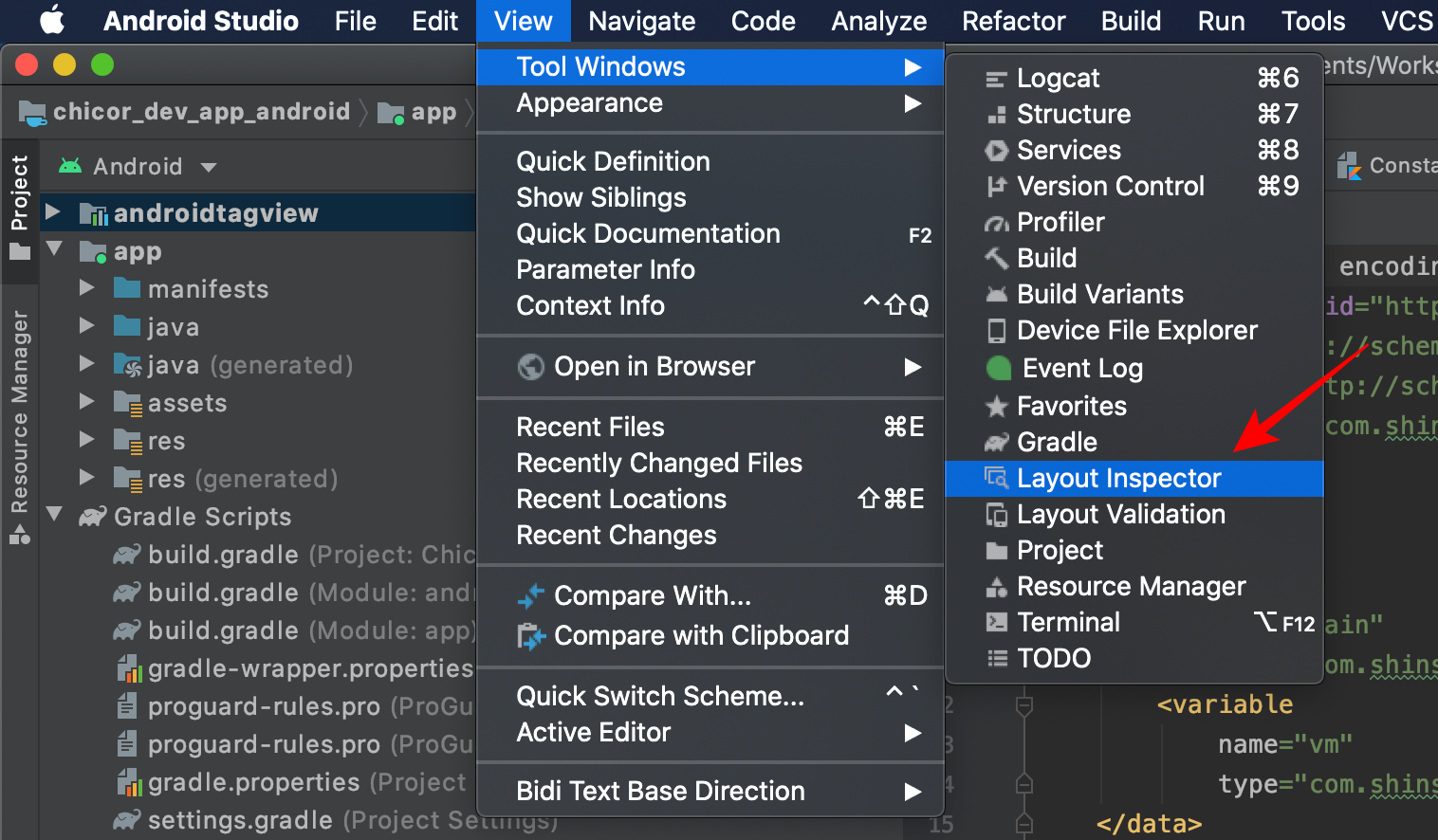The width and height of the screenshot is (1438, 840).
Task: Click the Device File Explorer phone icon
Action: (x=996, y=331)
